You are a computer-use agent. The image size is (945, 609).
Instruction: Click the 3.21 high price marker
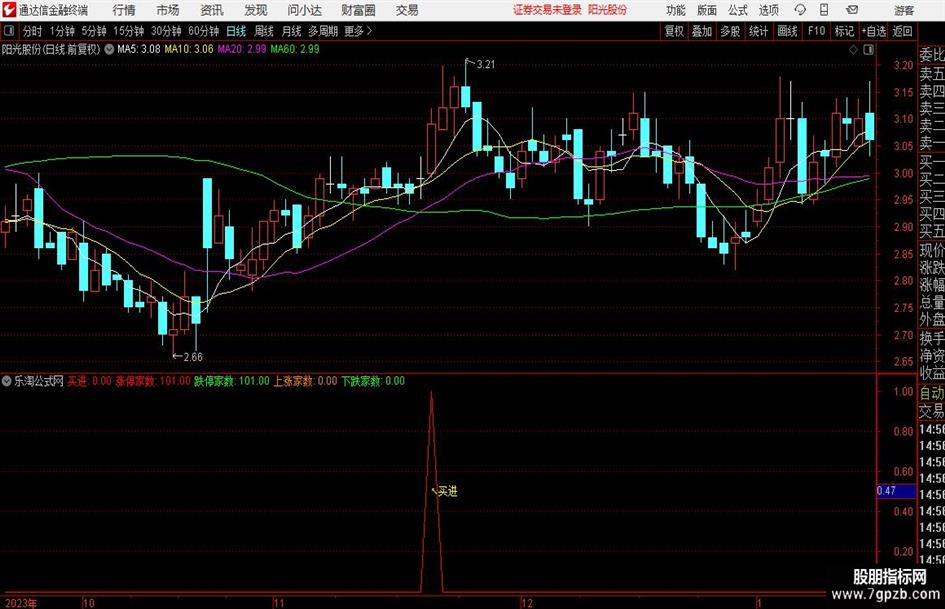coord(486,65)
